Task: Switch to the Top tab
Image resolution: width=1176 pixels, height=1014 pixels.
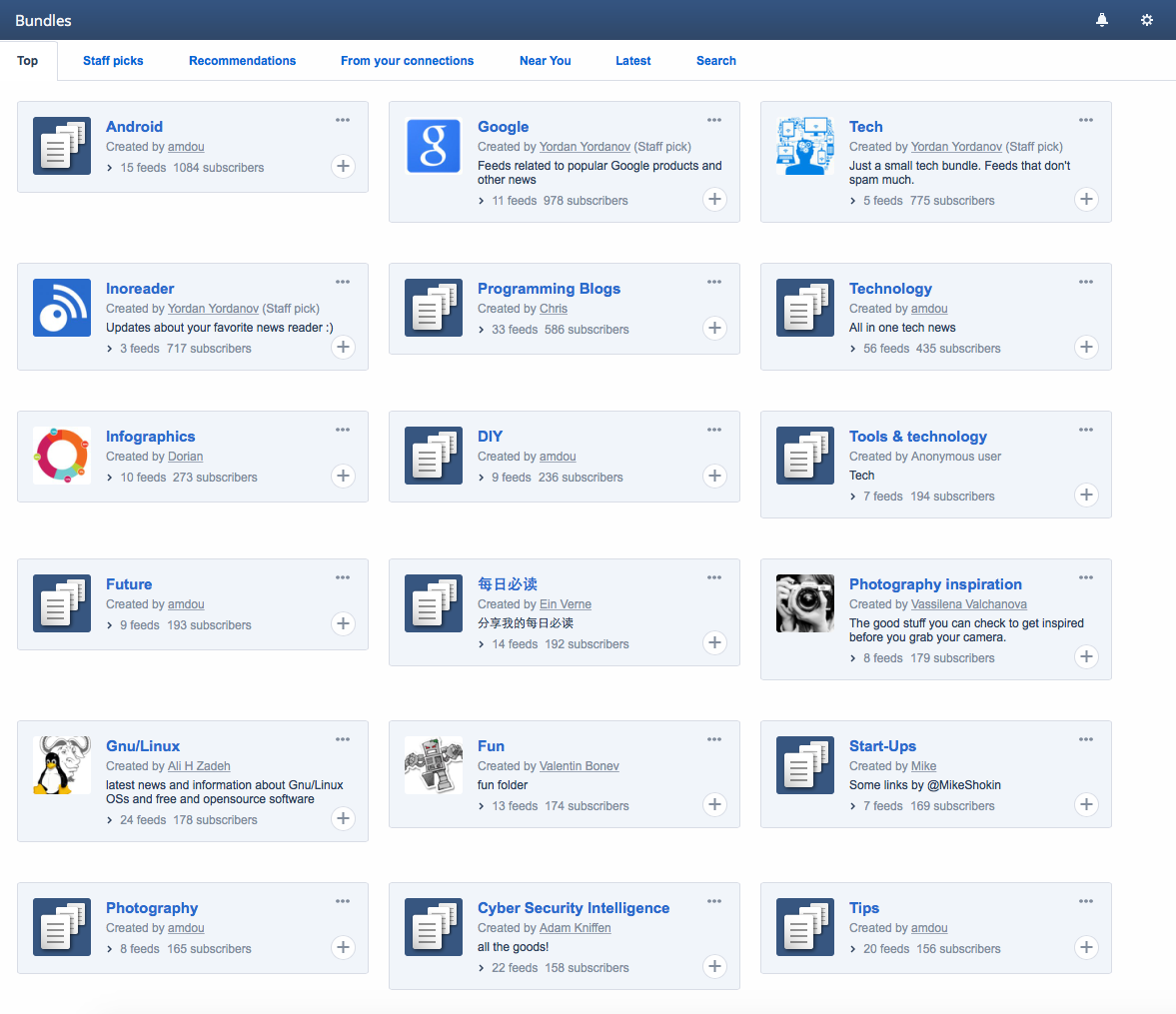Action: pyautogui.click(x=28, y=61)
